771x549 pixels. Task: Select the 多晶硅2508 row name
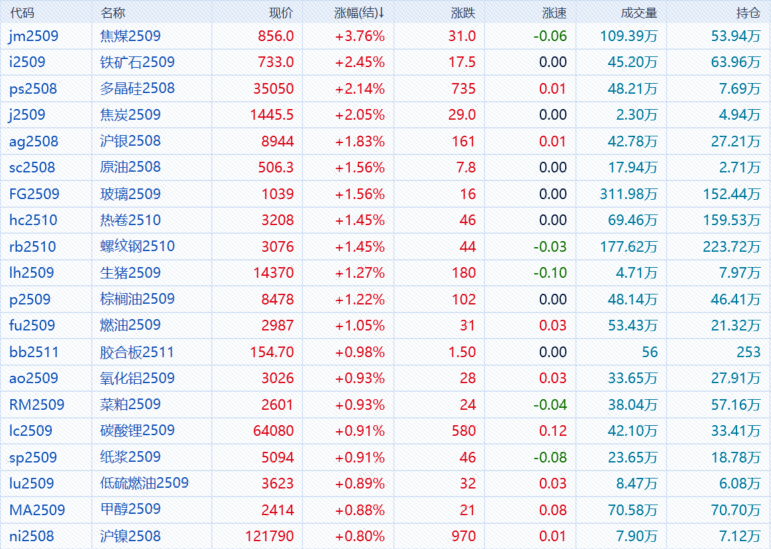pos(137,89)
